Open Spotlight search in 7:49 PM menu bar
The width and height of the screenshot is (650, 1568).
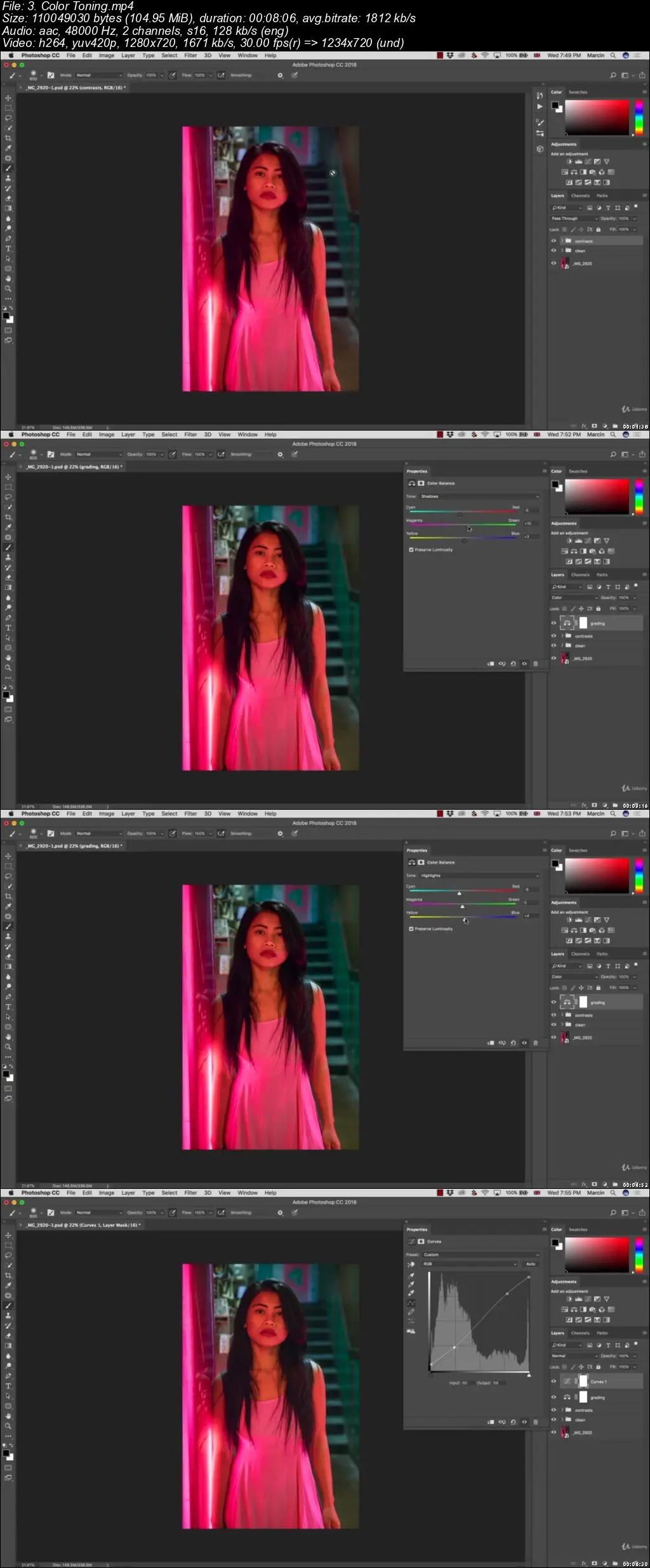[613, 55]
